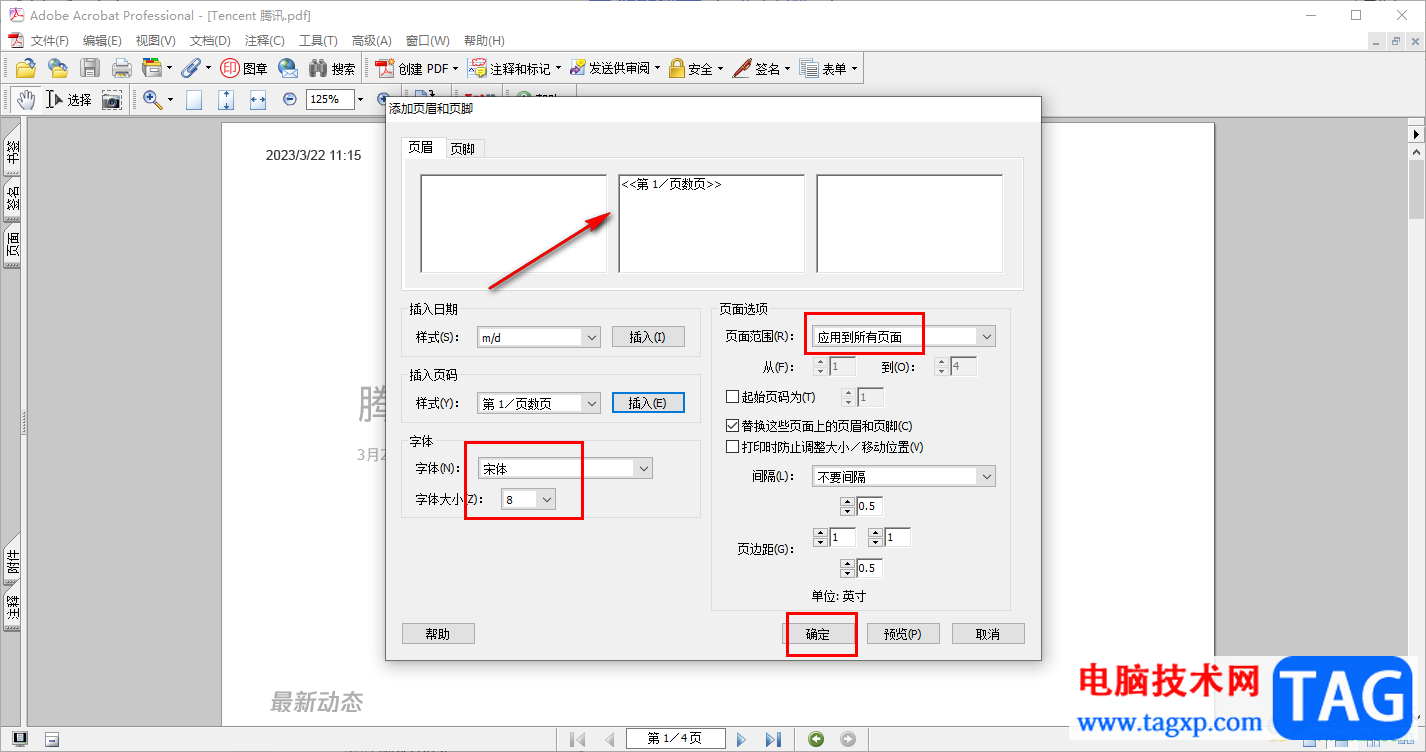Open the 高级(A) menu

pyautogui.click(x=371, y=41)
